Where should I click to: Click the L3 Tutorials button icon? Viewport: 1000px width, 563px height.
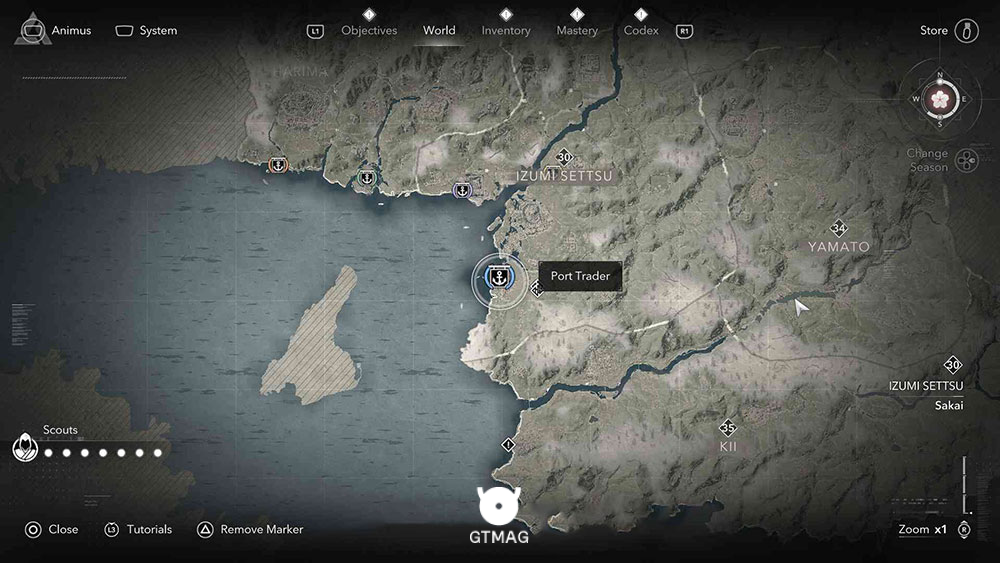point(112,529)
